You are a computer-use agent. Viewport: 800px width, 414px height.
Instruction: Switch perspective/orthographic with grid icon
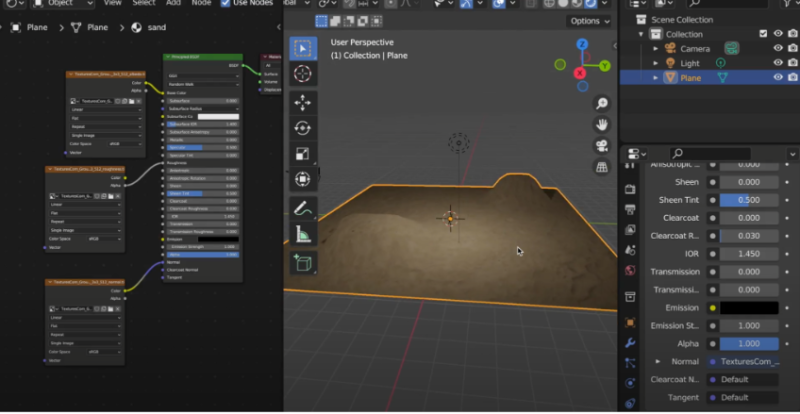point(602,167)
